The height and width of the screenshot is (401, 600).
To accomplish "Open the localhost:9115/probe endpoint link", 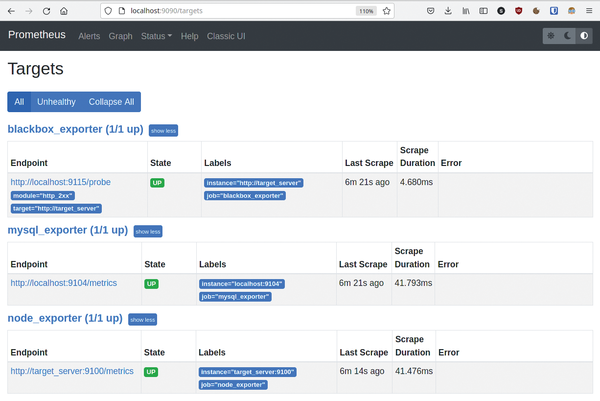I will click(60, 182).
